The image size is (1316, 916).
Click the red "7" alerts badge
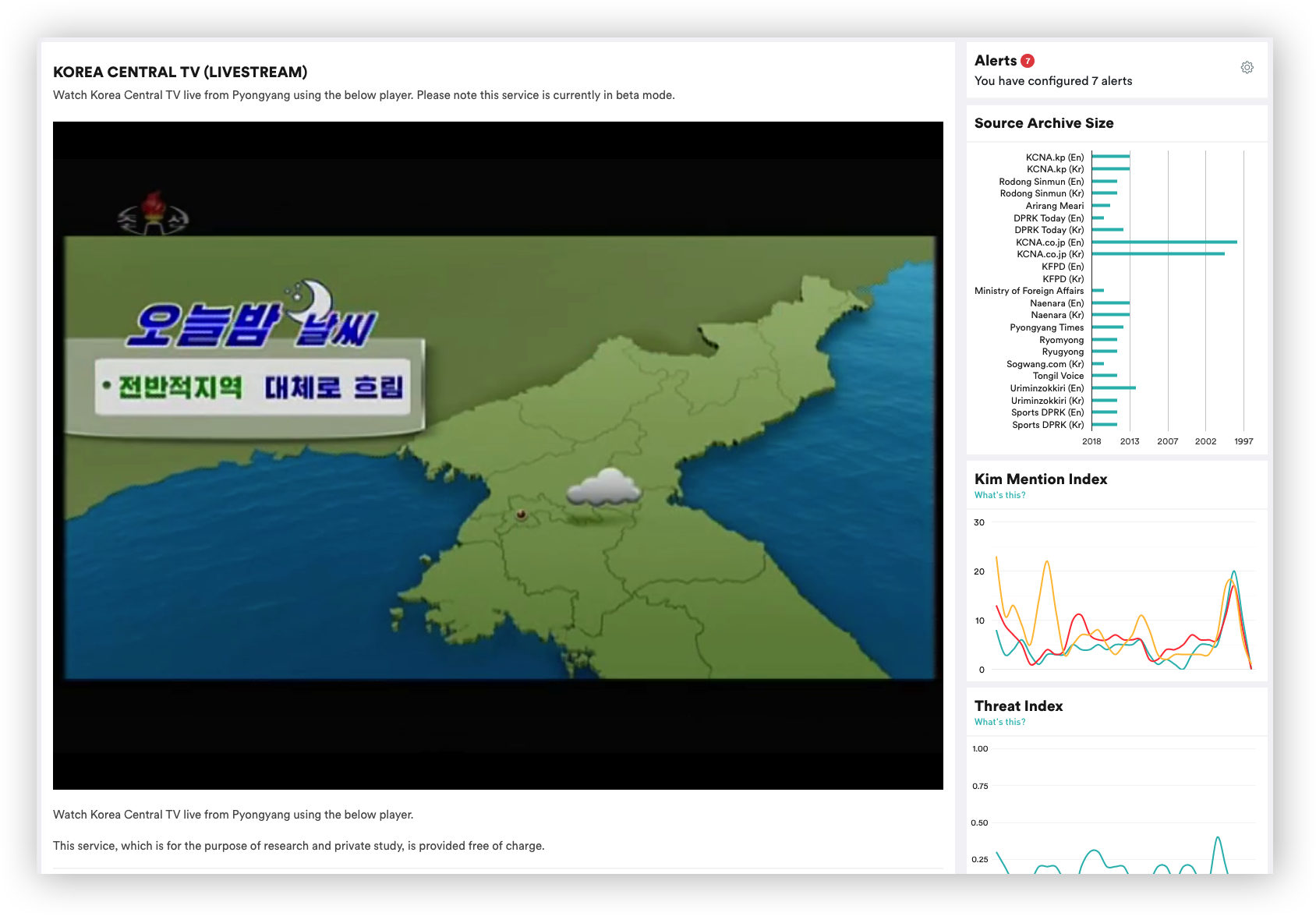[1029, 60]
